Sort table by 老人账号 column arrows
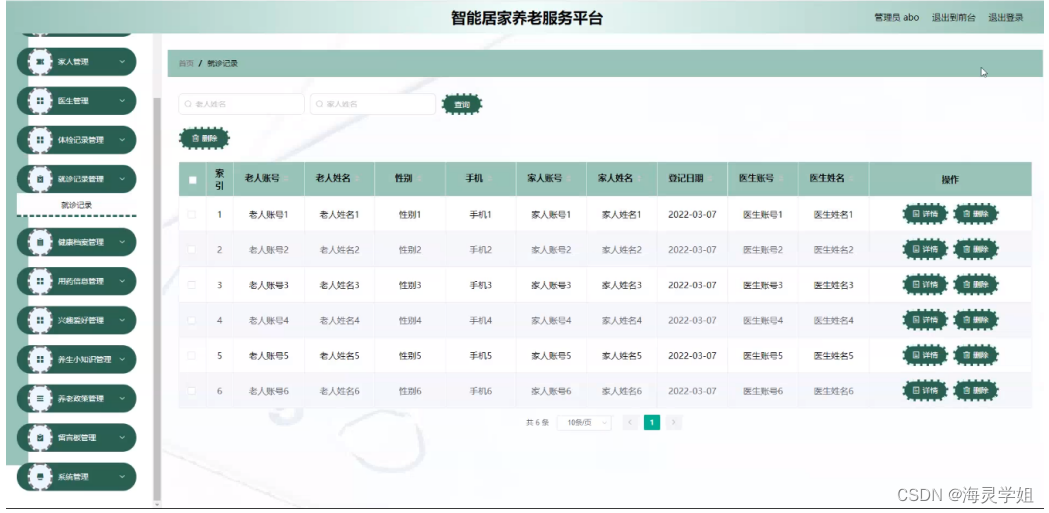This screenshot has height=513, width=1049. [x=286, y=179]
